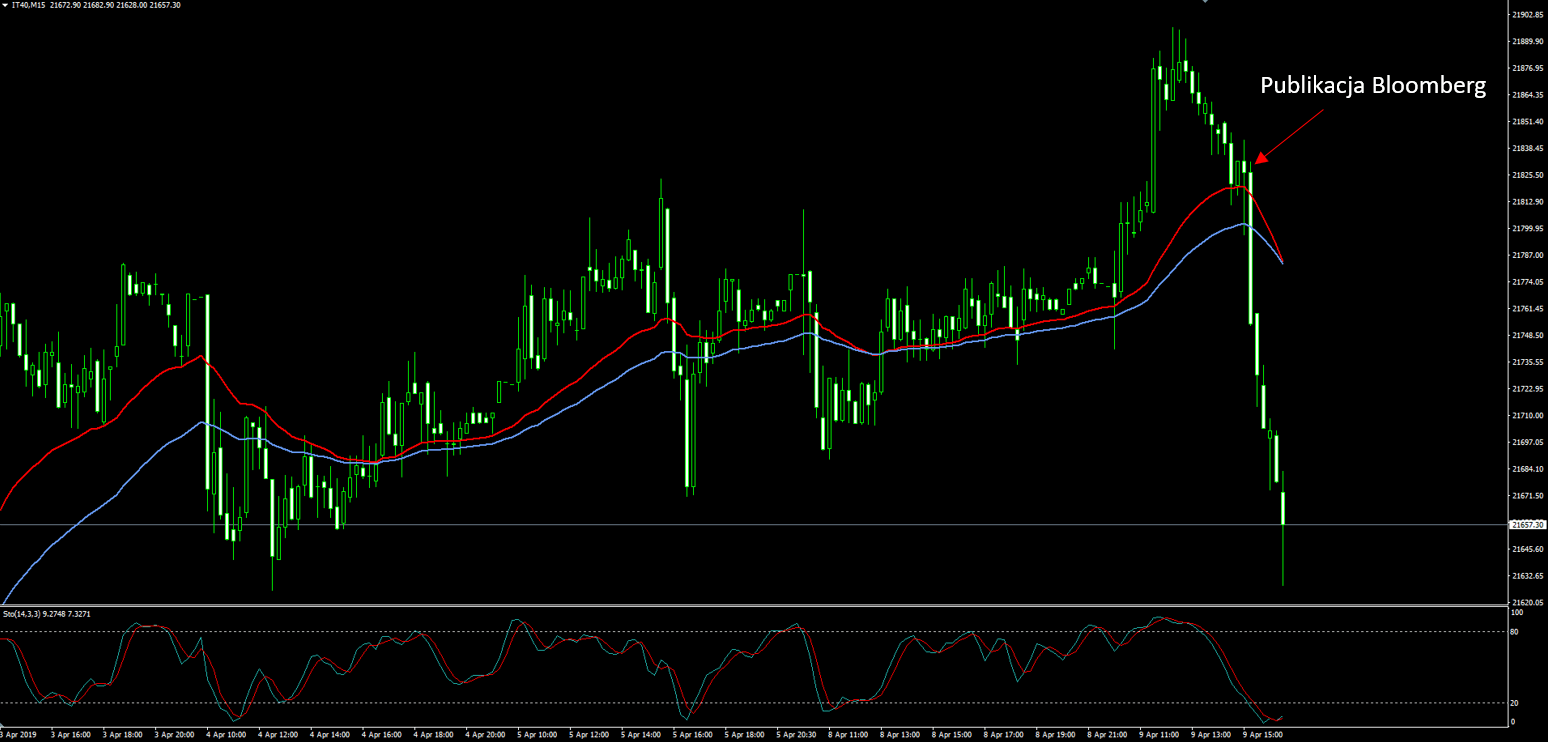
Task: Click the triangle beside the IT40,M15 label
Action: [5, 5]
